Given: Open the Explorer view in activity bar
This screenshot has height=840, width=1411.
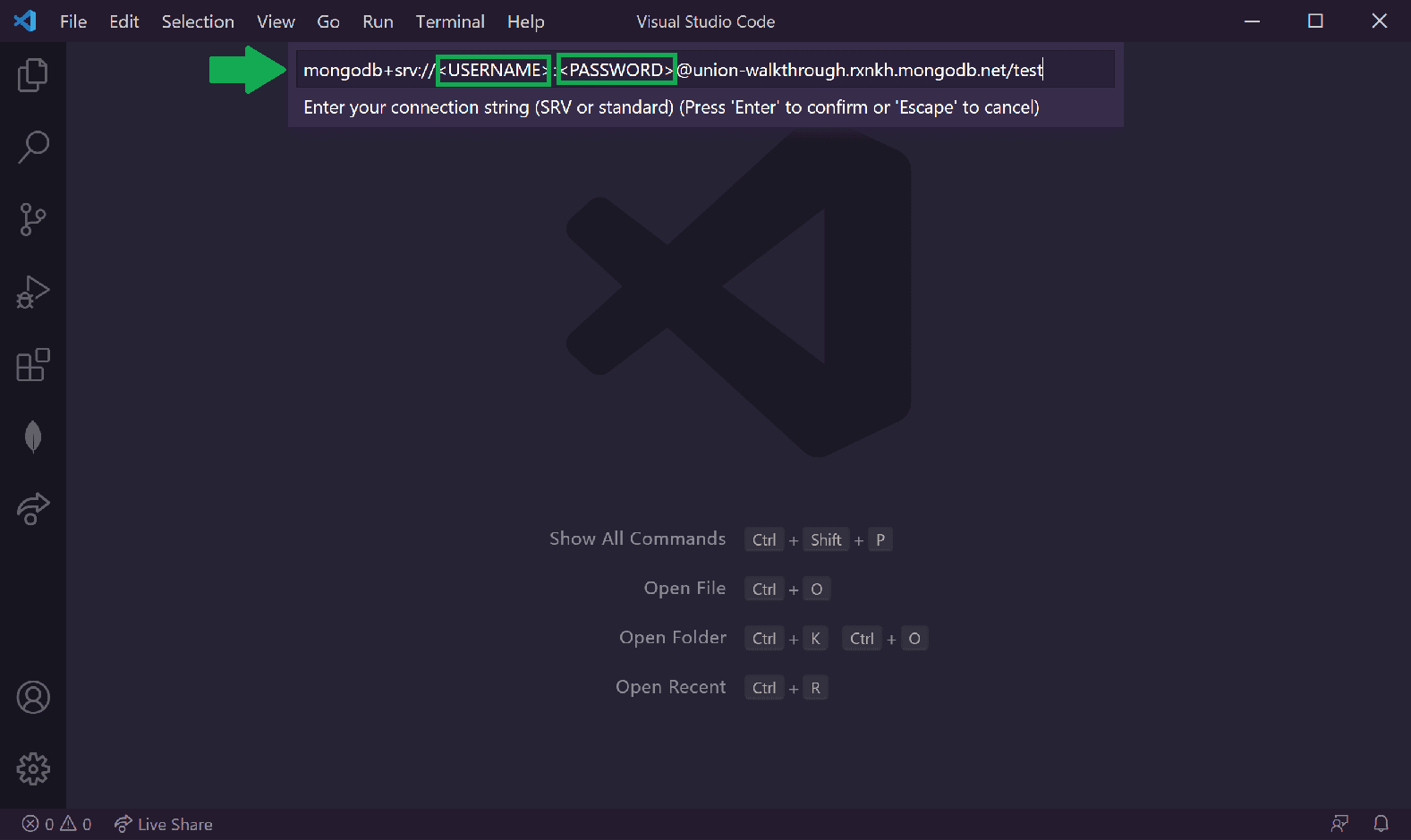Looking at the screenshot, I should pyautogui.click(x=33, y=75).
